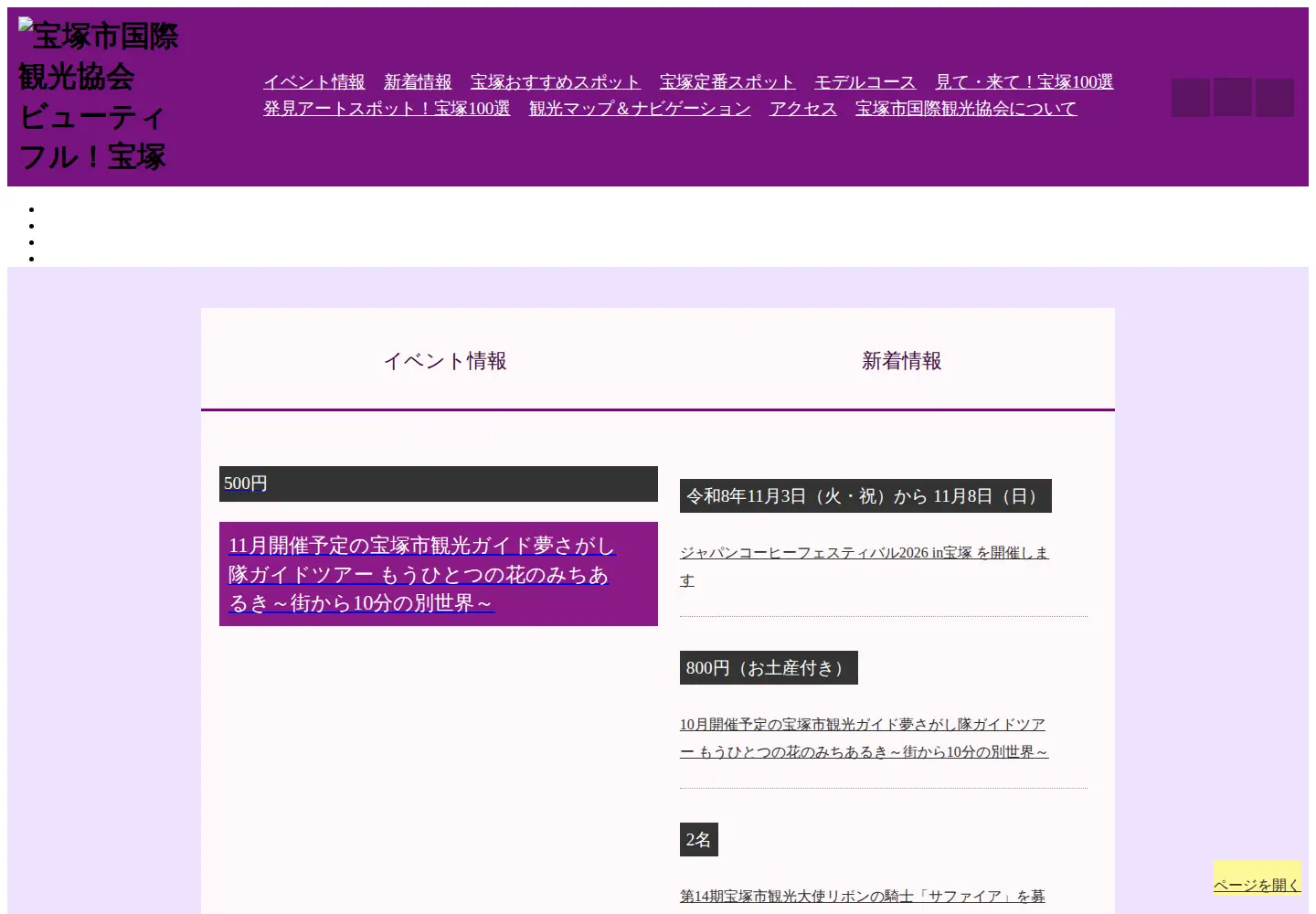
Task: Open the 観光マップ＆ナビゲーション navigation link
Action: click(640, 109)
